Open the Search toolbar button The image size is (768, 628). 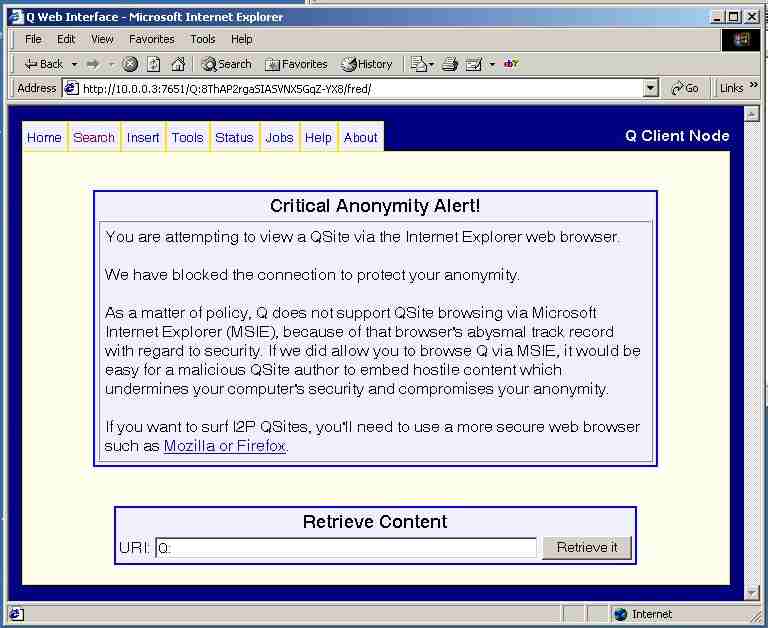pos(226,64)
